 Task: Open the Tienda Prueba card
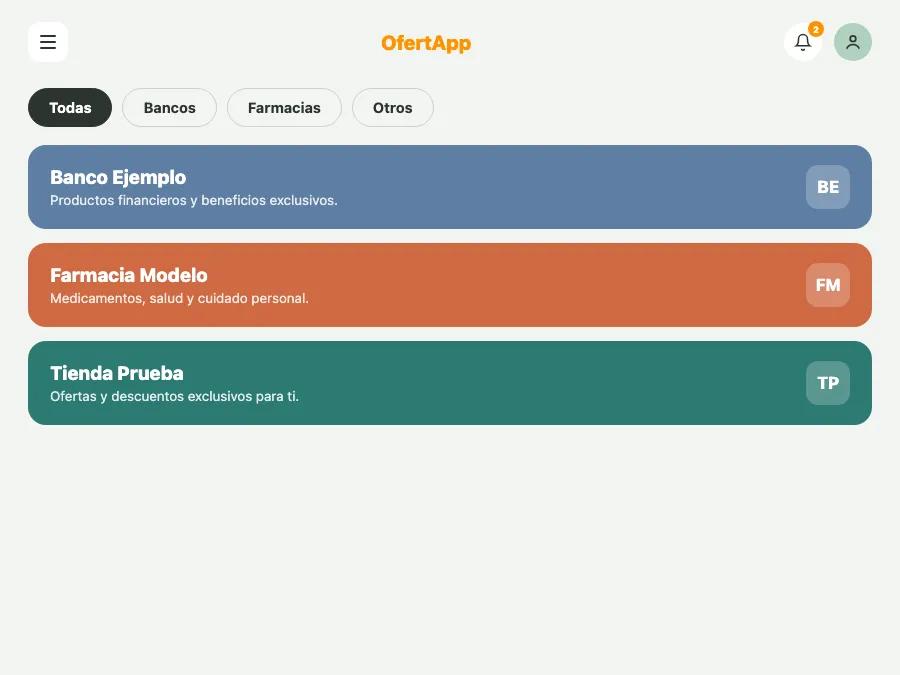point(450,383)
